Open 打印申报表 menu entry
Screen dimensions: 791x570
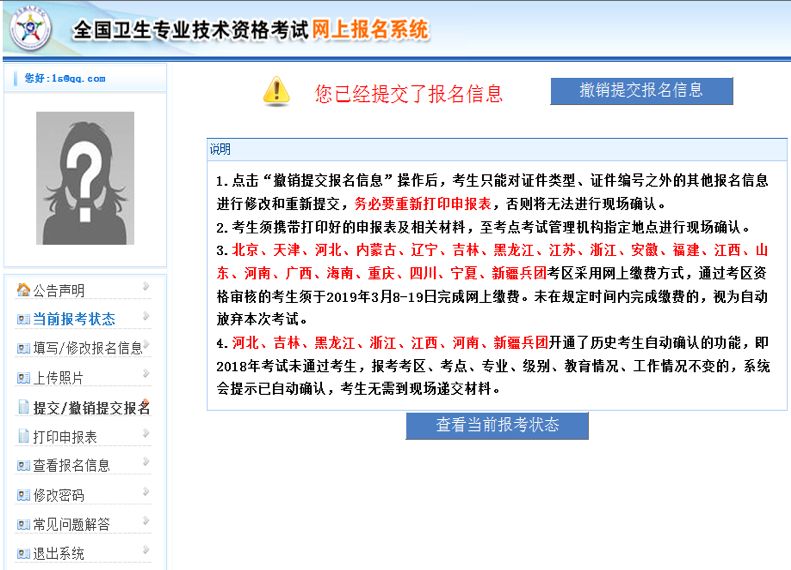click(65, 437)
